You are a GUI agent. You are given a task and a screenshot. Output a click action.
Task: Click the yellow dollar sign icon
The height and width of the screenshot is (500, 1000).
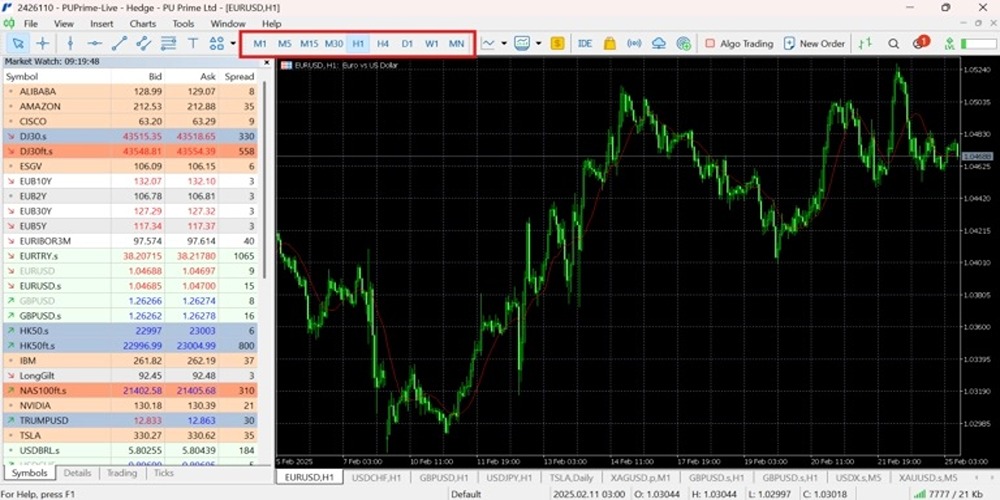tap(558, 43)
